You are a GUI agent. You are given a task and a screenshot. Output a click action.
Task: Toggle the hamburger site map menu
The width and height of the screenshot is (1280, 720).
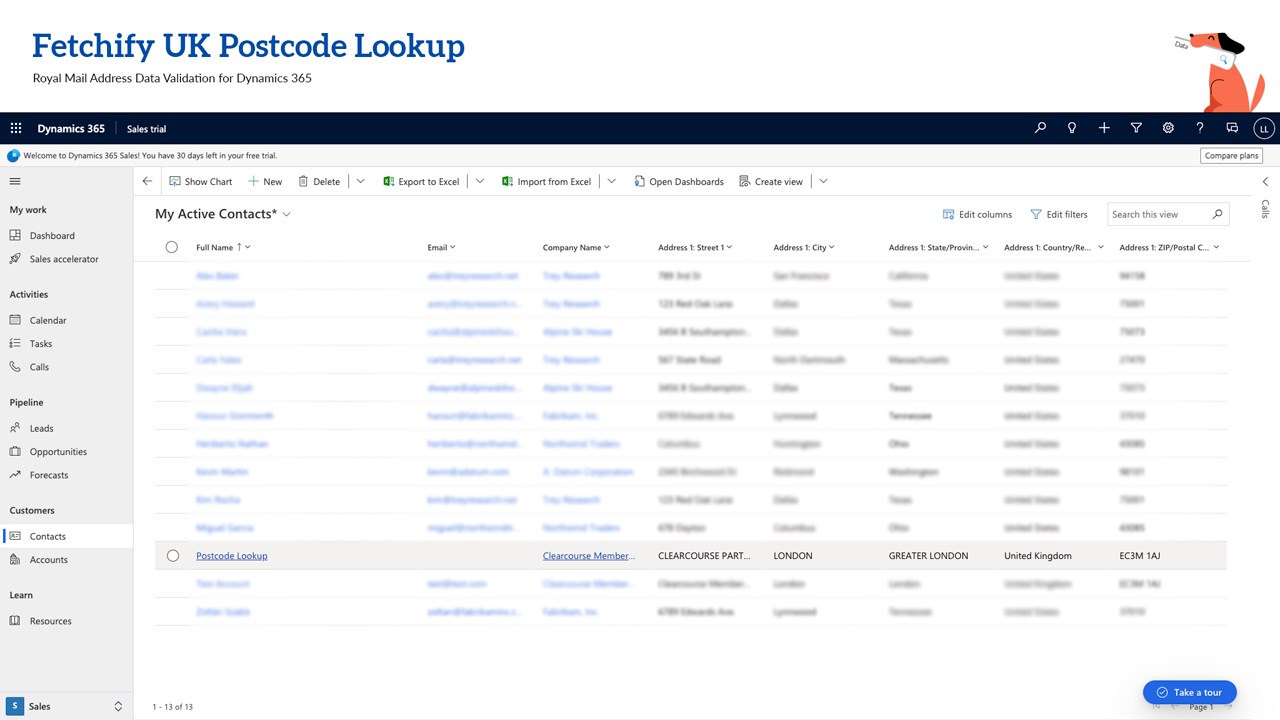point(15,181)
